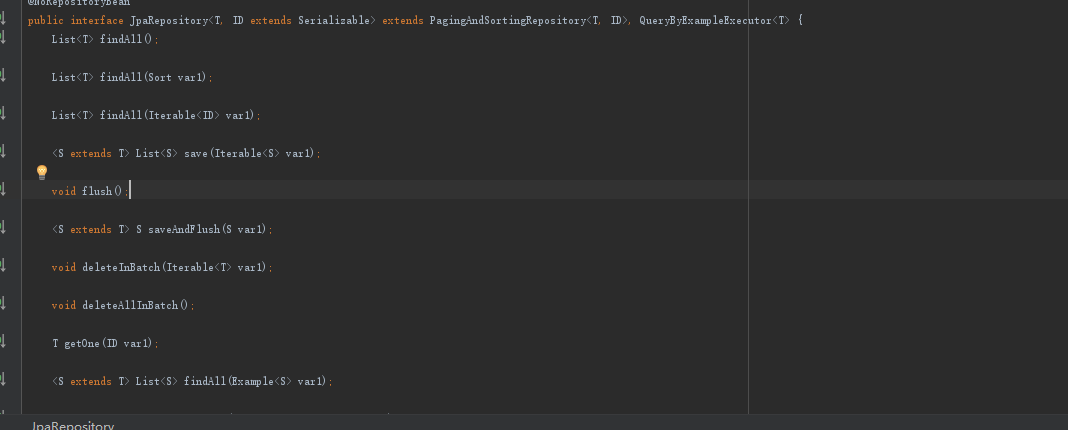Viewport: 1068px width, 430px height.
Task: Click the Sort parameter type in findAll
Action: (x=159, y=77)
